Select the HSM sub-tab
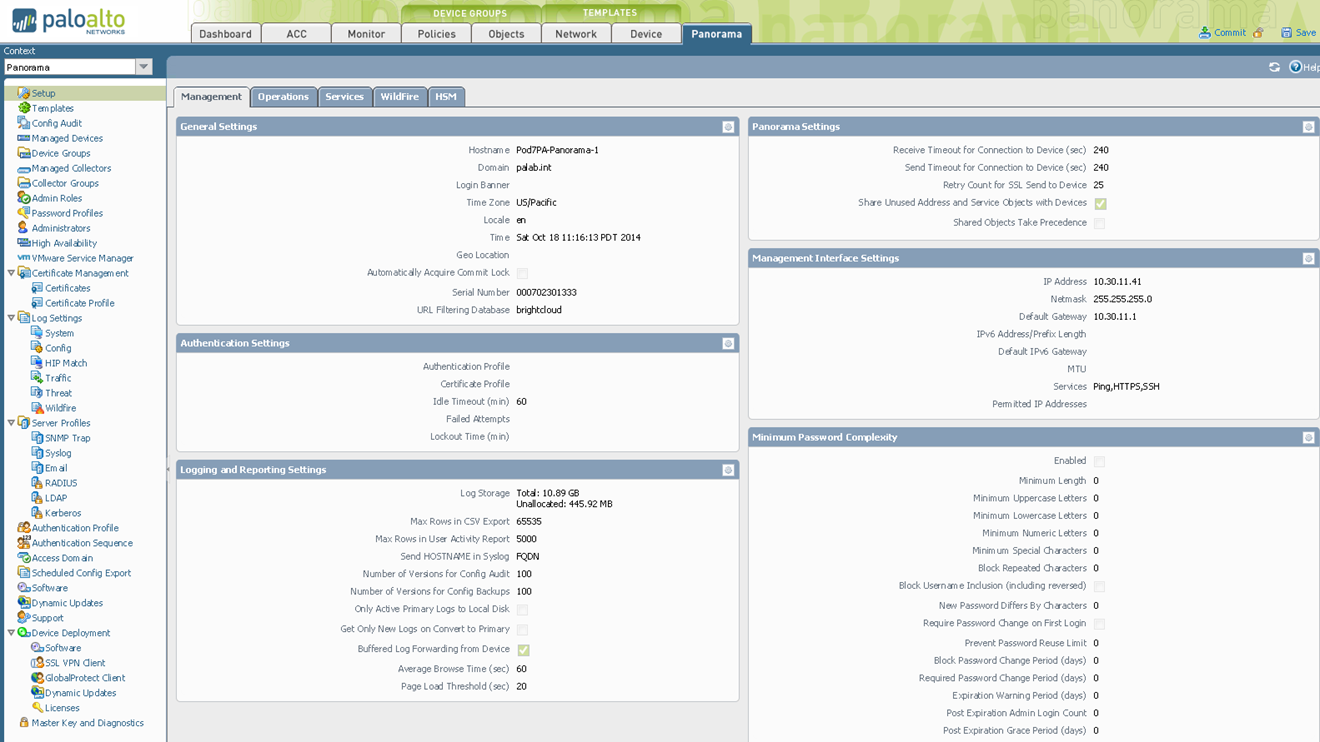This screenshot has width=1320, height=742. coord(446,96)
